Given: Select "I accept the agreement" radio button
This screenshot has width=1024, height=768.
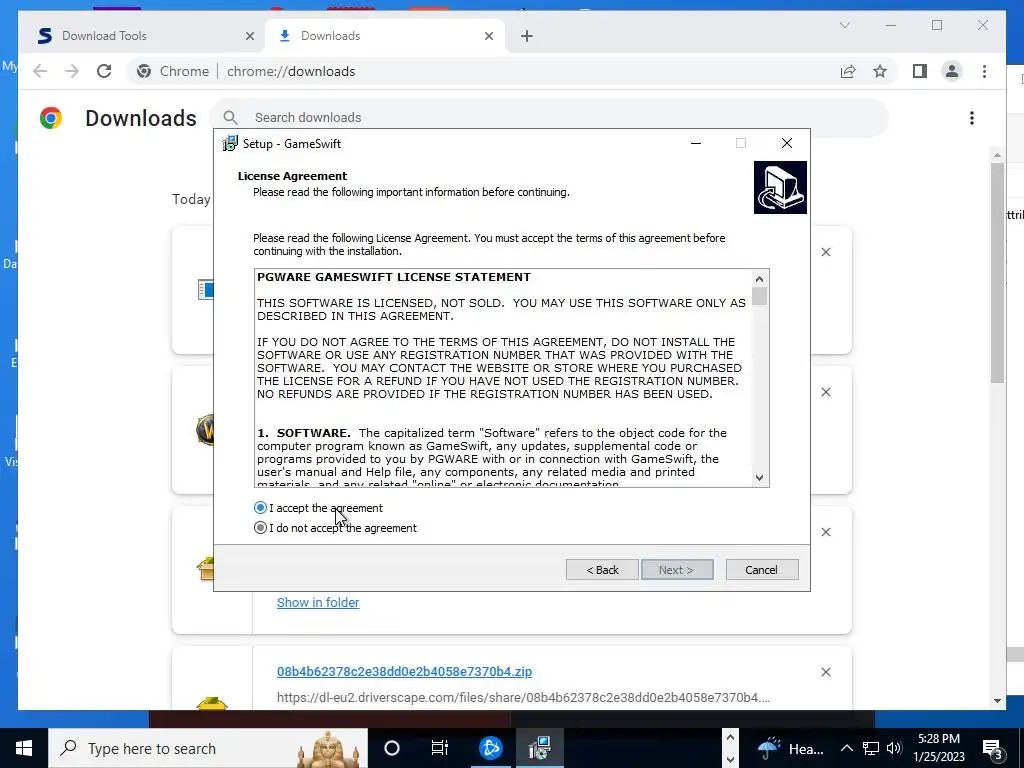Looking at the screenshot, I should pyautogui.click(x=261, y=507).
